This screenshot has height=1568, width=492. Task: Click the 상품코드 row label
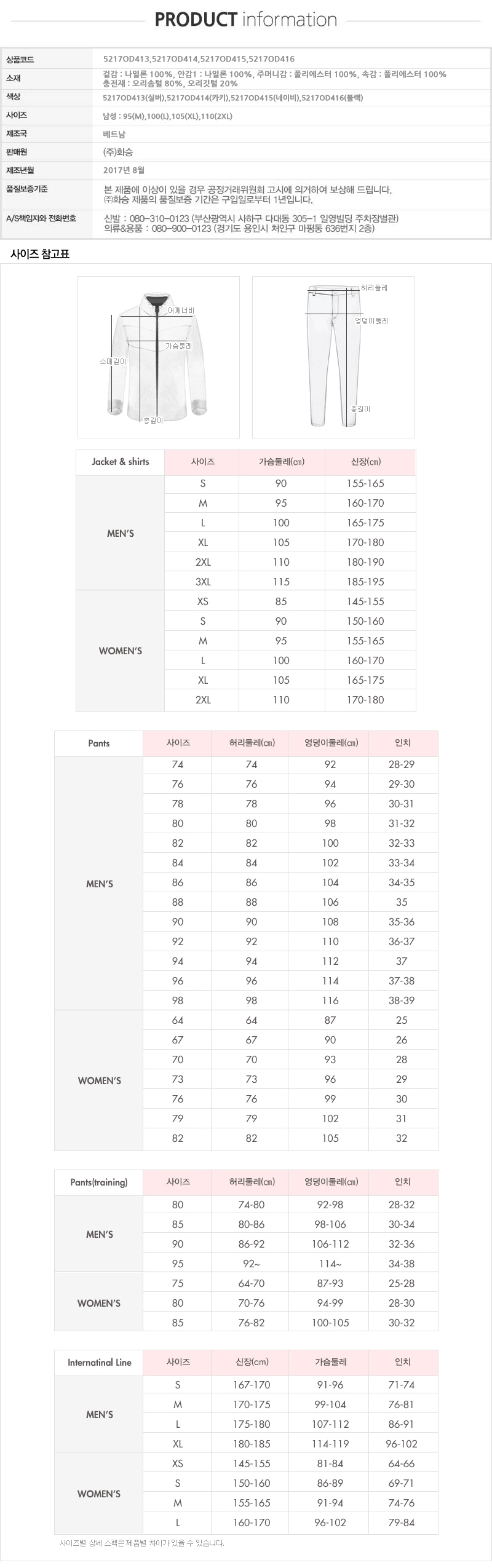20,60
